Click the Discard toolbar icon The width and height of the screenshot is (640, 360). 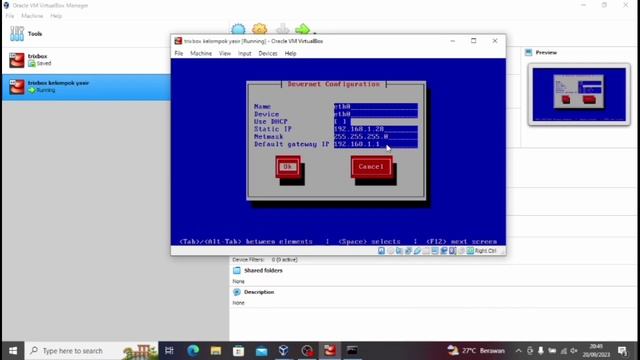[x=282, y=29]
